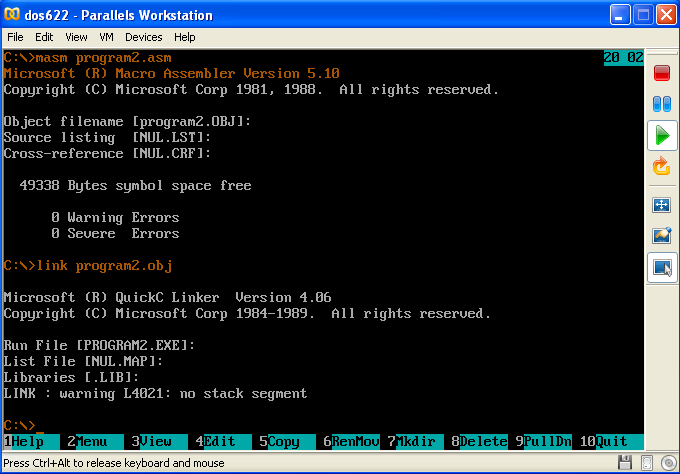Click the '0 Severe Errors' line
This screenshot has width=680, height=474.
click(x=115, y=233)
